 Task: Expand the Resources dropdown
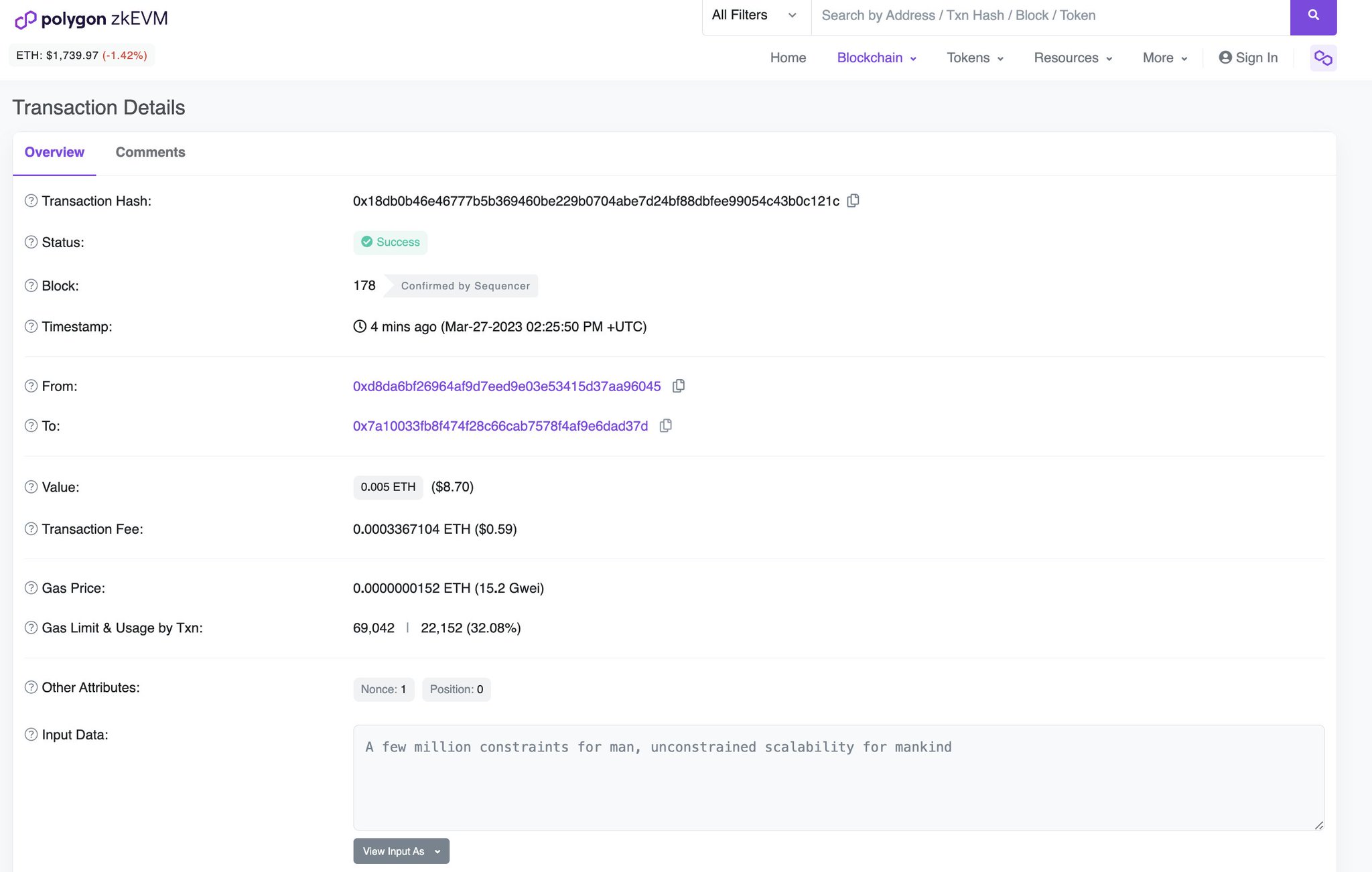[1073, 58]
